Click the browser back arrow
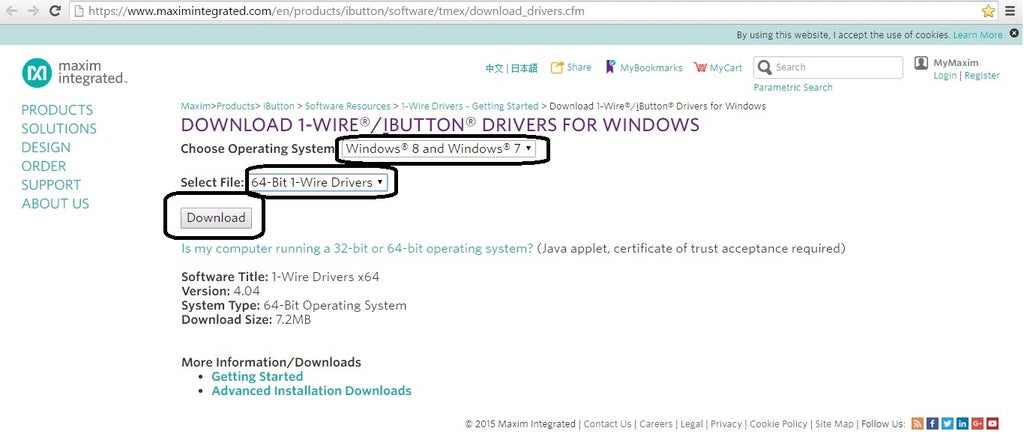 12,11
